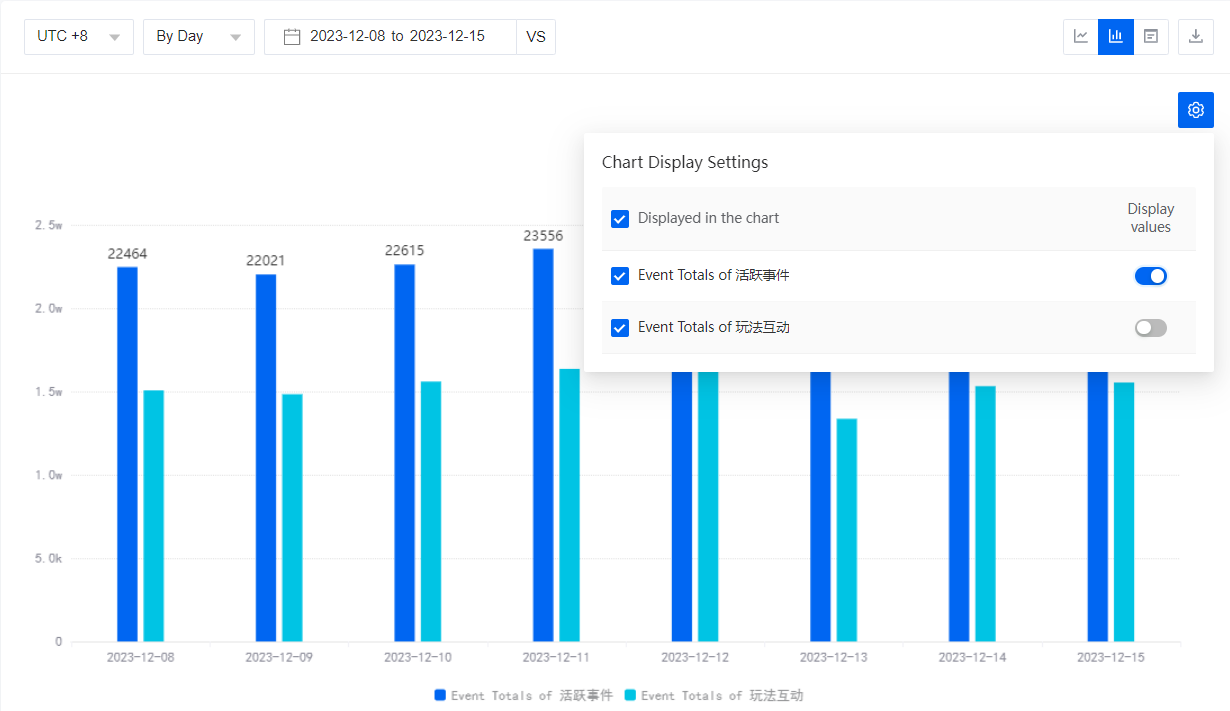Open the UTC +8 timezone dropdown
The image size is (1230, 711).
point(78,36)
